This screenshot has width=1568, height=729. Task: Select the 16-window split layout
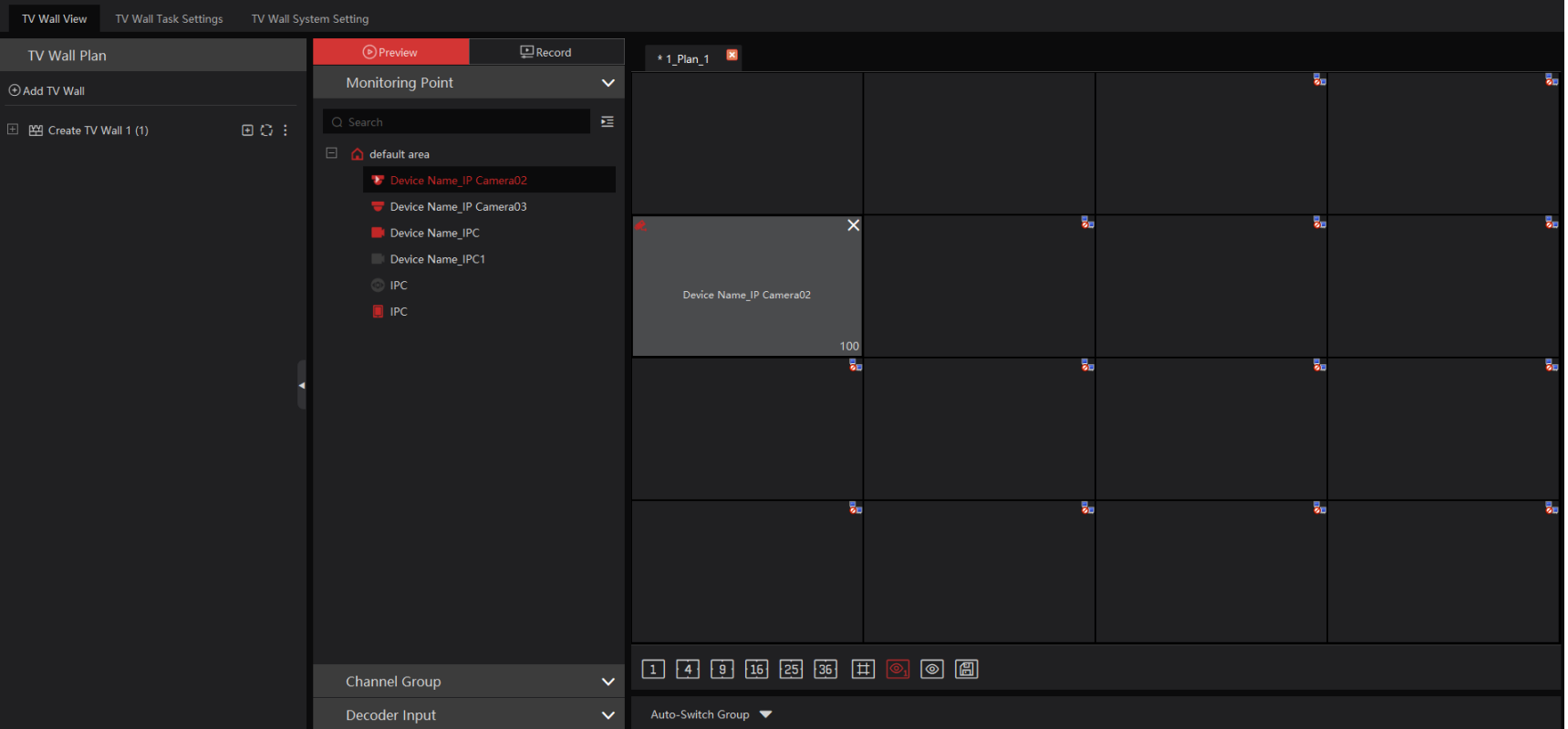(x=756, y=670)
